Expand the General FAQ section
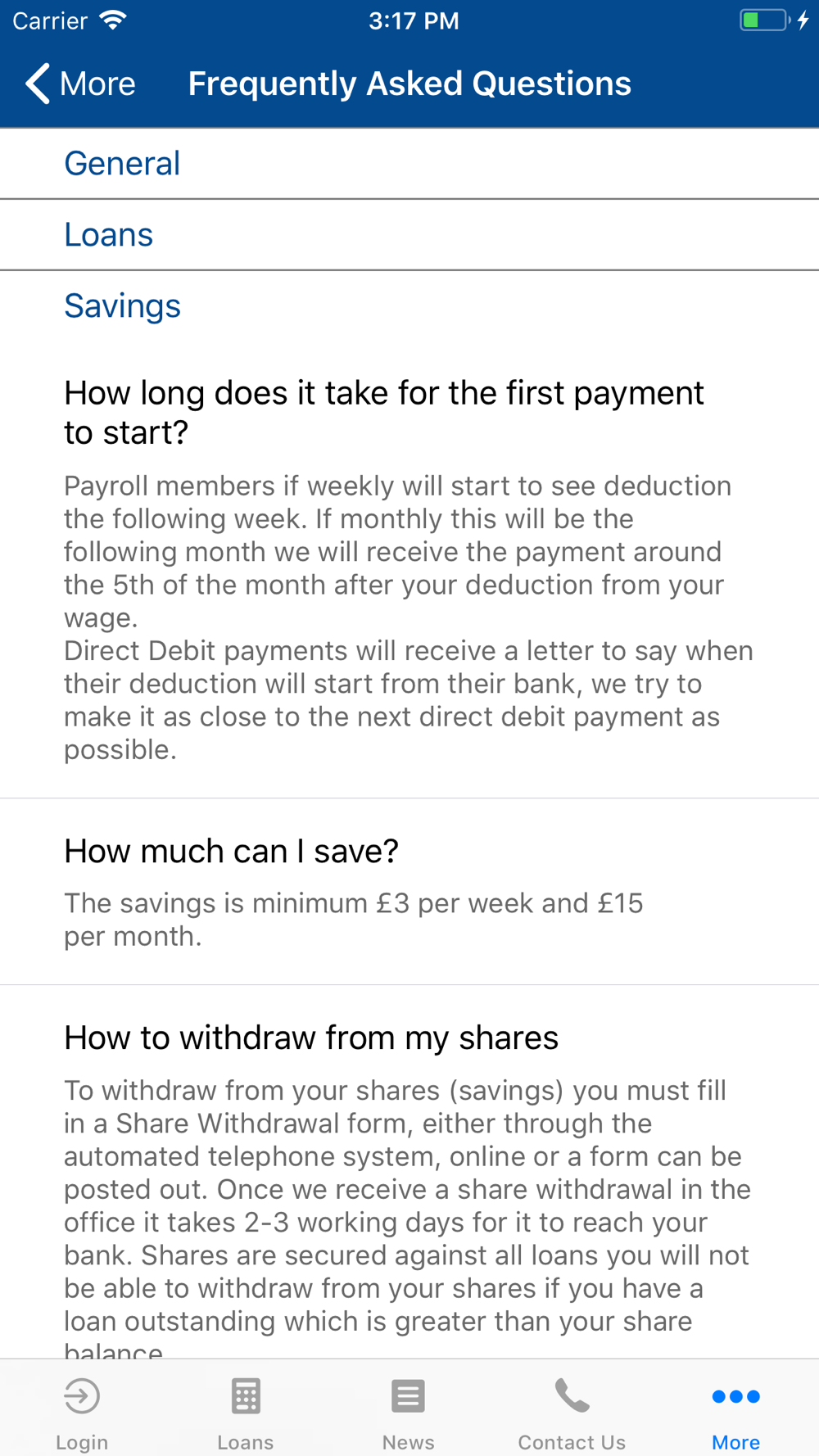The width and height of the screenshot is (819, 1456). (409, 164)
